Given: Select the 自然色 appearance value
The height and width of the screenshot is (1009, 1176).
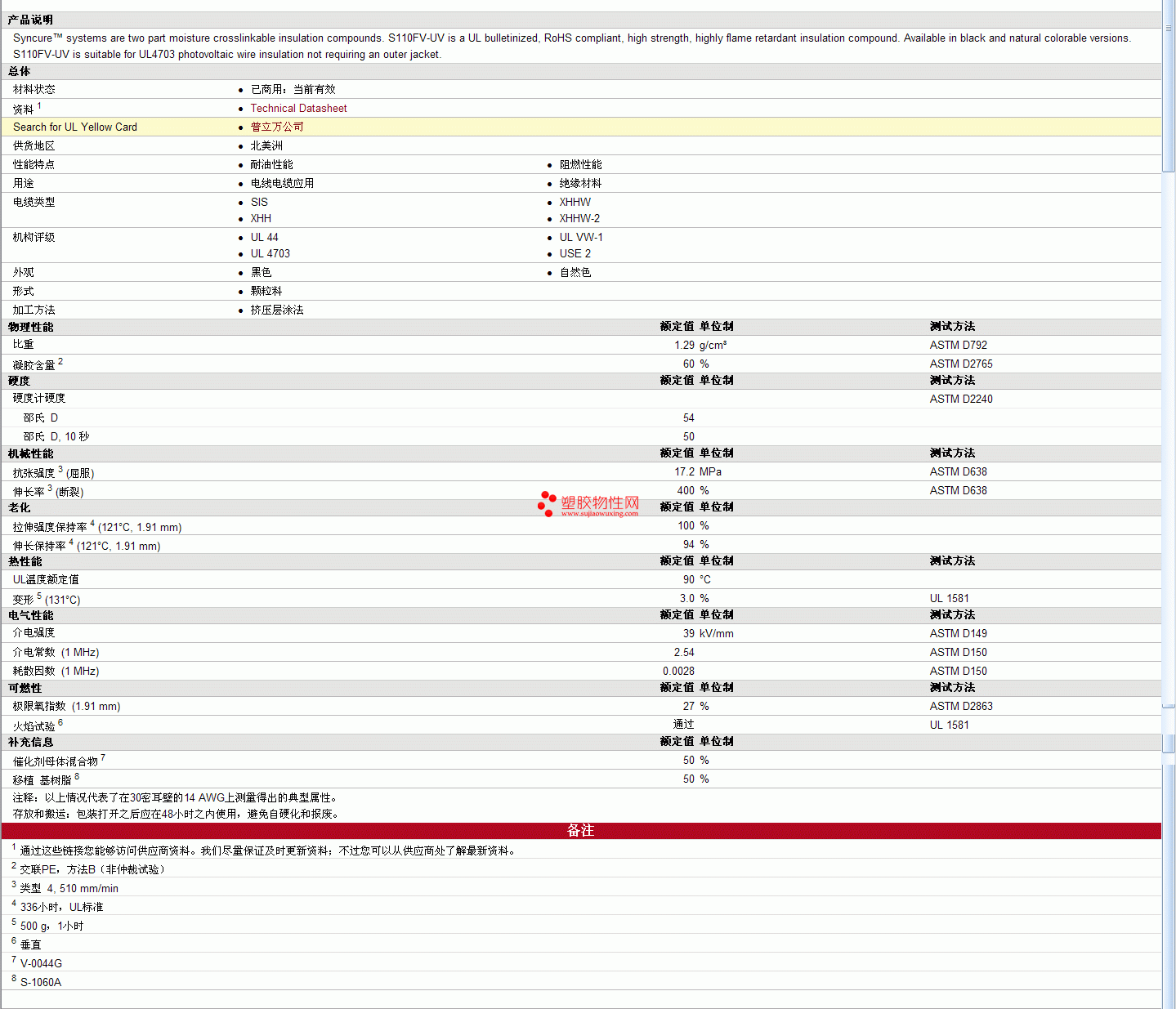Looking at the screenshot, I should pyautogui.click(x=575, y=272).
